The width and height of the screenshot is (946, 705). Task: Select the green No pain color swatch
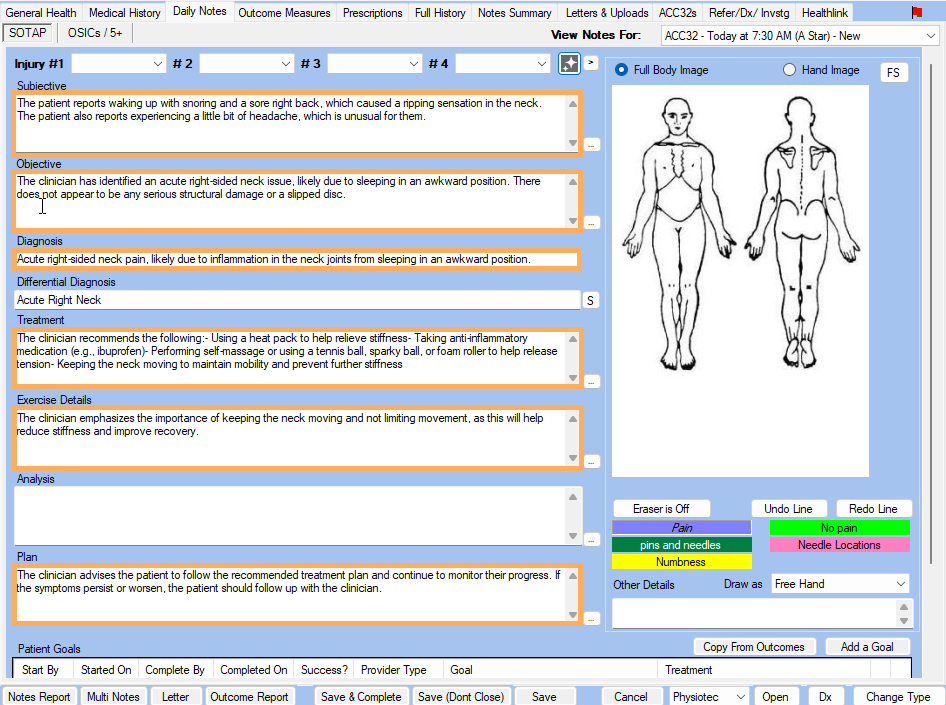click(x=839, y=528)
